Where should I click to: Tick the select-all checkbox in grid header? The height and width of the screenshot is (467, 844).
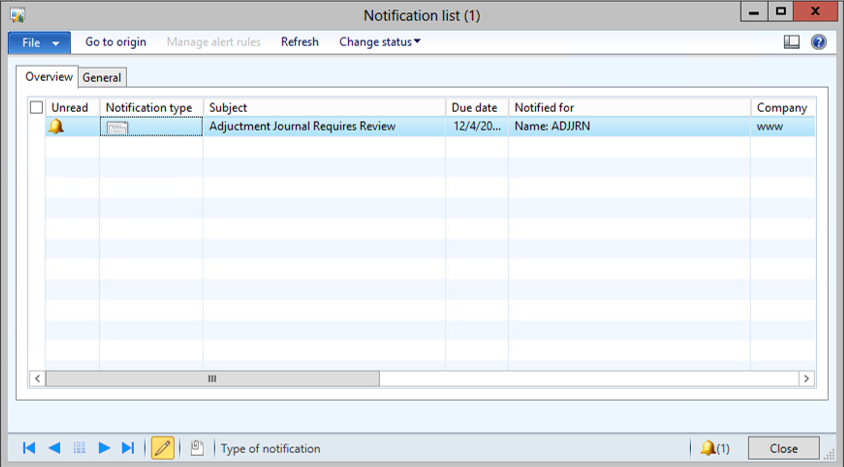(x=37, y=107)
